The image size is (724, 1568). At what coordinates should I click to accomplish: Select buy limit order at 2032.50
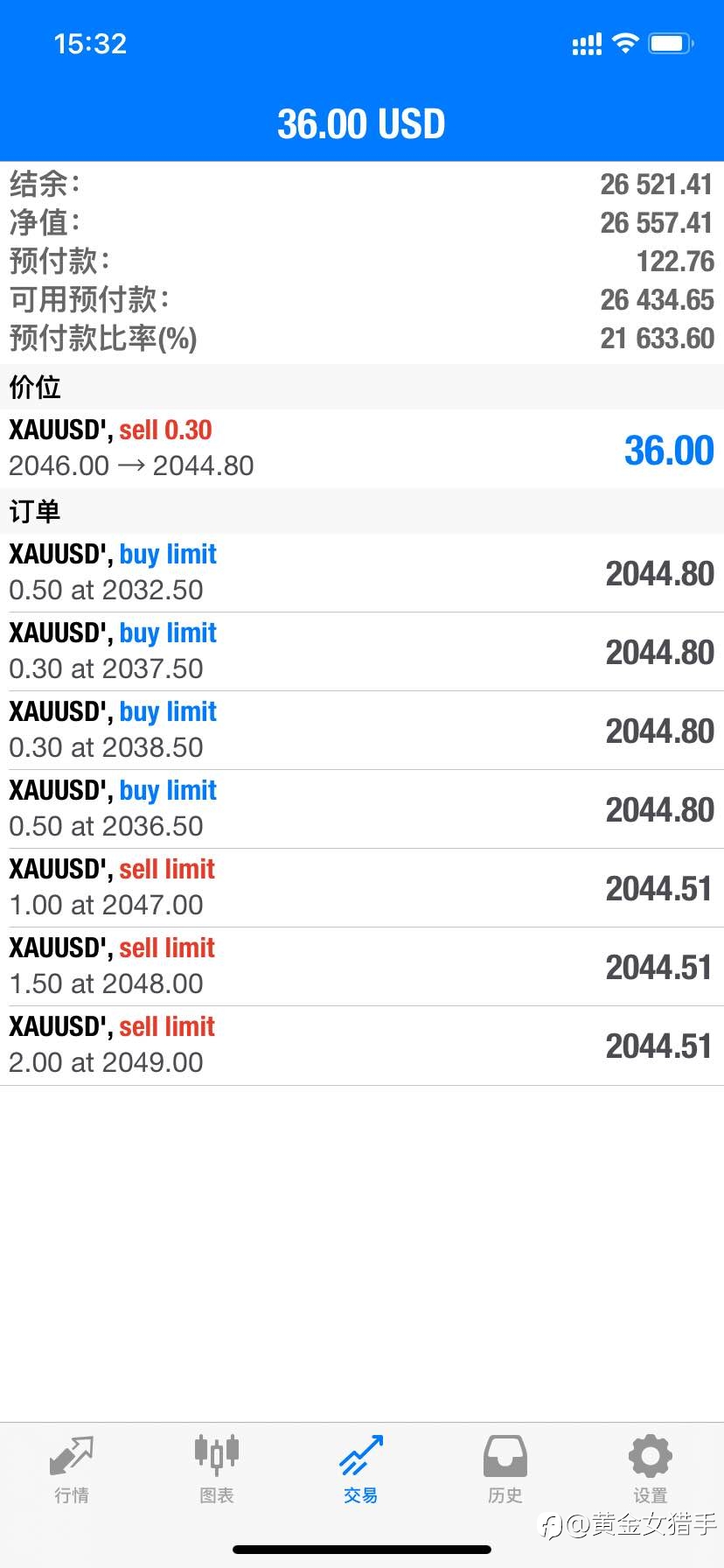pyautogui.click(x=362, y=572)
